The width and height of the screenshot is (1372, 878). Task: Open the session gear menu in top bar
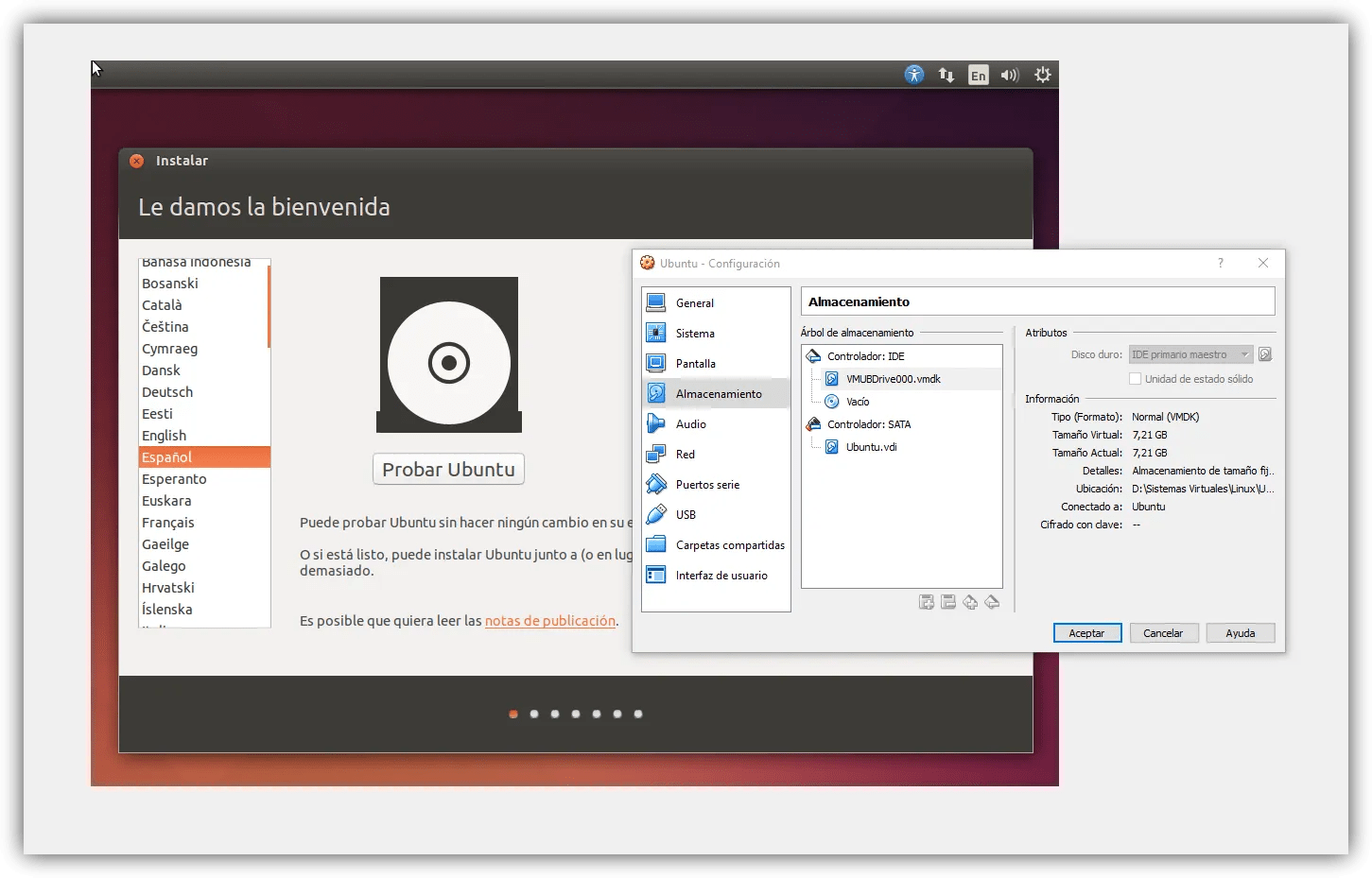pyautogui.click(x=1042, y=74)
